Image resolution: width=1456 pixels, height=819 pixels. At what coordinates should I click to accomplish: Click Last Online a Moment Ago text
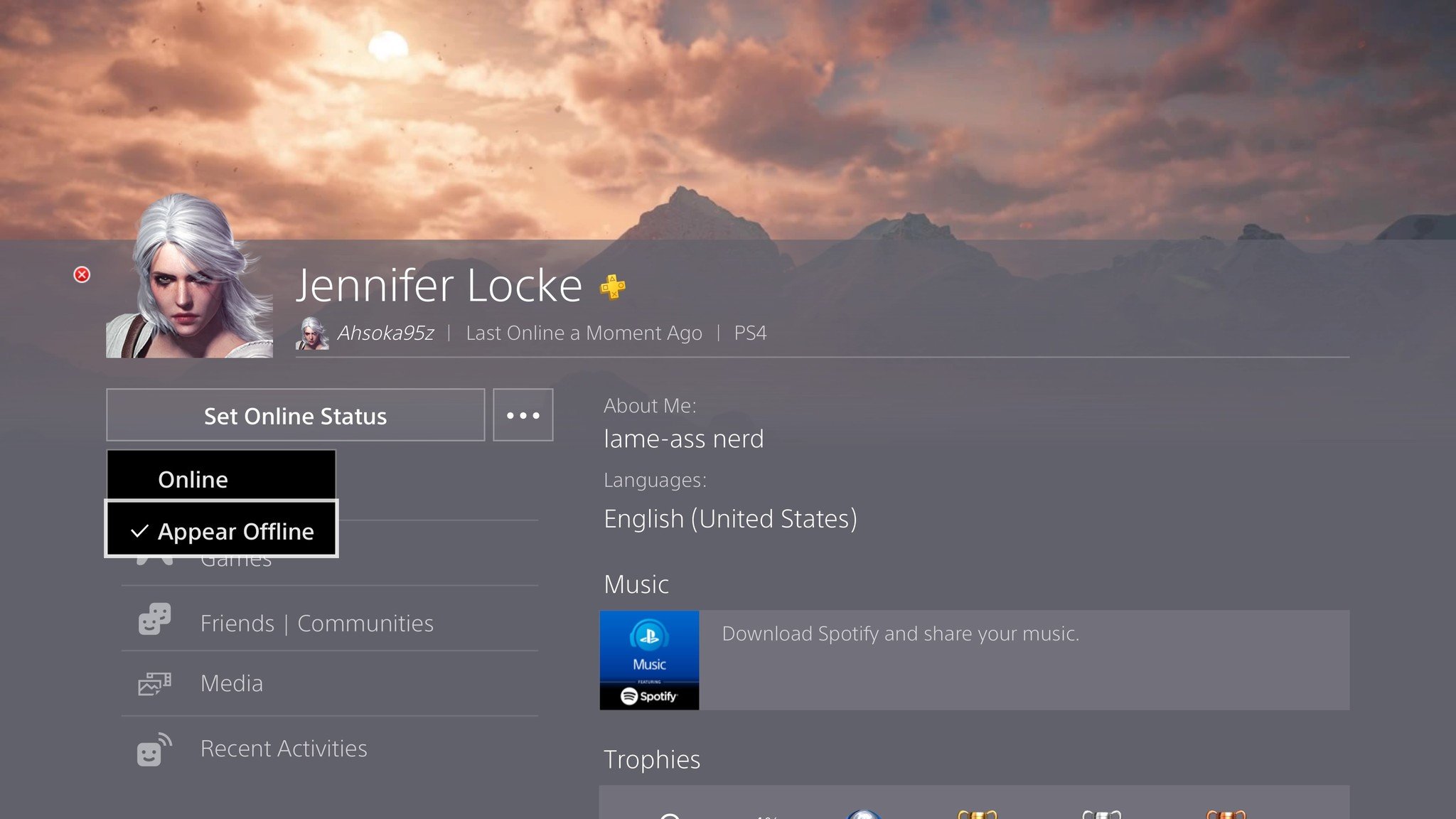(584, 333)
